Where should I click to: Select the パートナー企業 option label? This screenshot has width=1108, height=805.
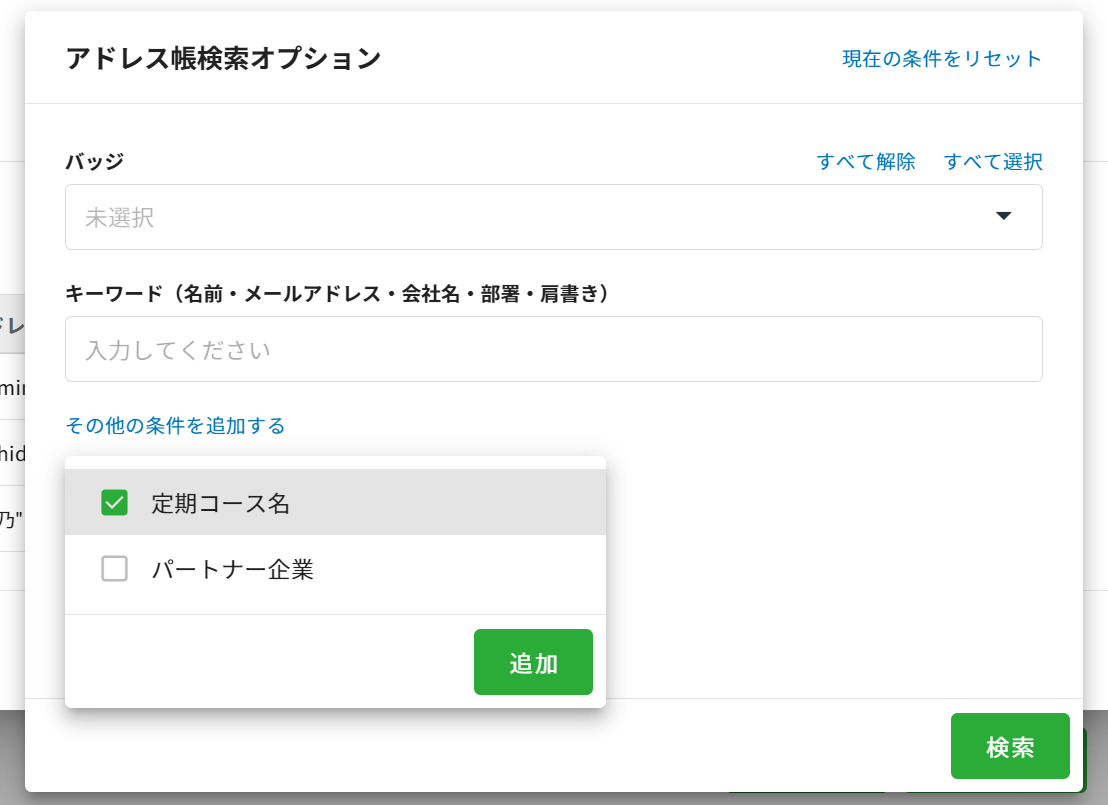click(233, 570)
